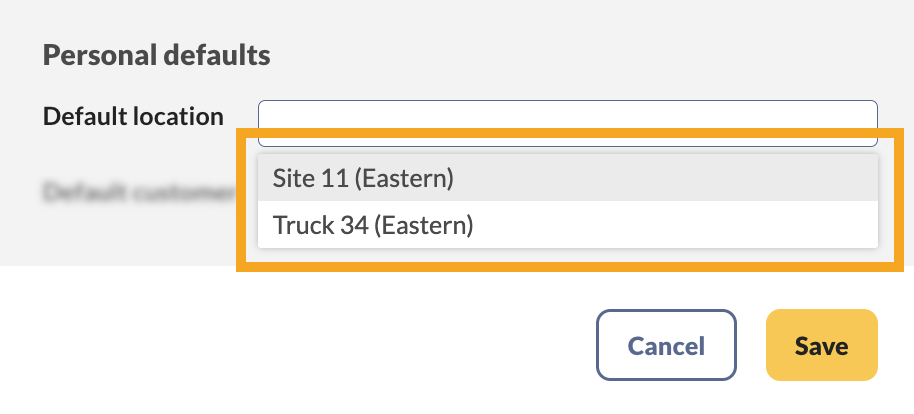The height and width of the screenshot is (414, 914).
Task: Discard changes using the outlined Cancel button
Action: (x=666, y=346)
